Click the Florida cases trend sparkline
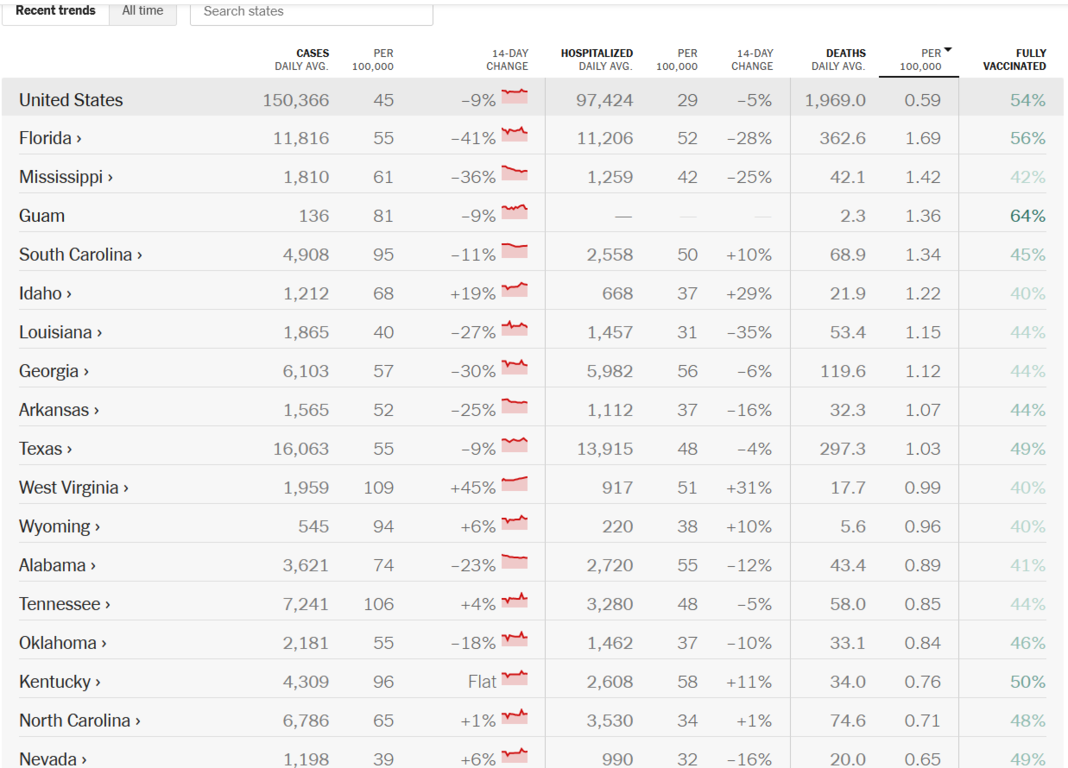1068x768 pixels. pos(514,135)
